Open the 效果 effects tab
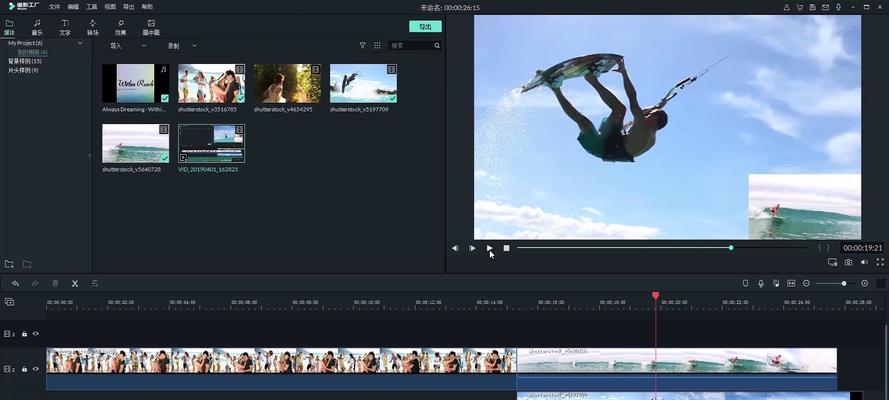This screenshot has width=889, height=400. tap(121, 28)
